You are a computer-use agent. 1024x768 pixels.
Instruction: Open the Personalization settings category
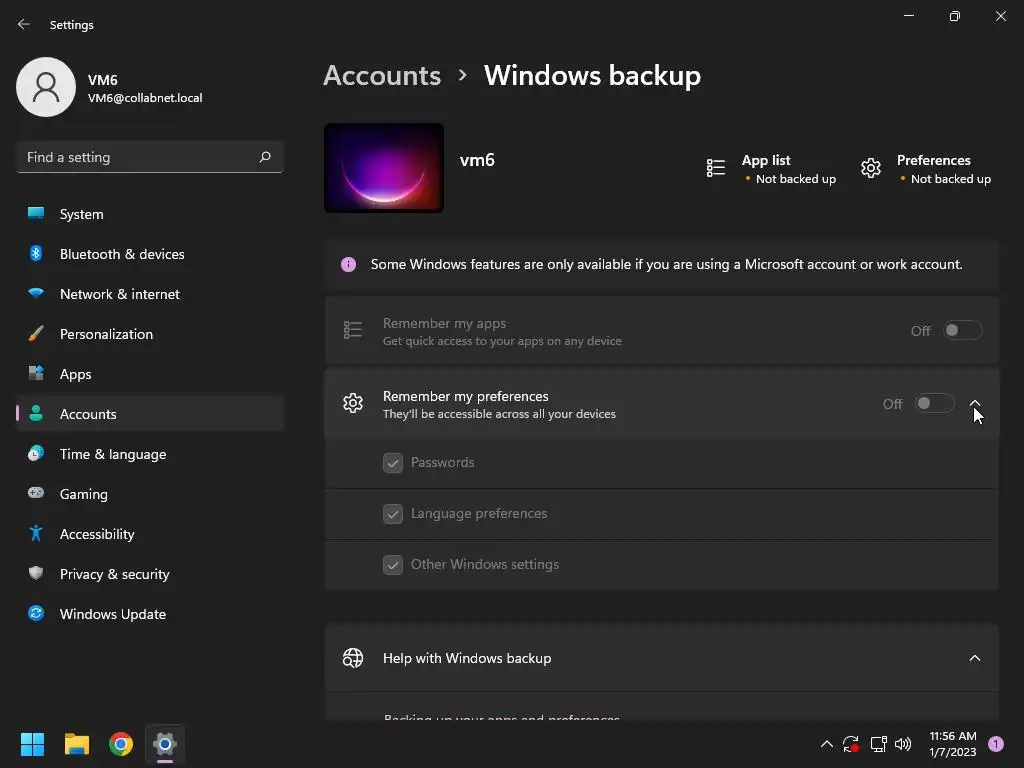click(106, 334)
